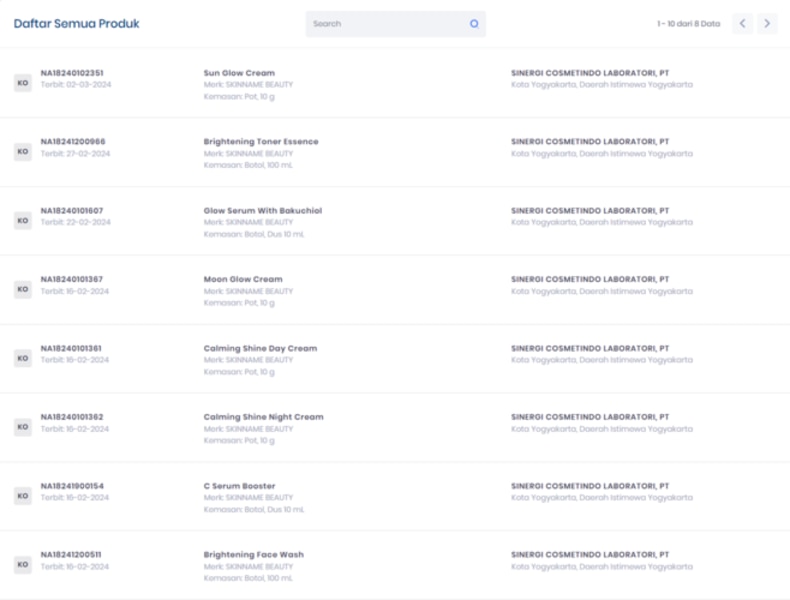Select registration number NA18240101367

(x=72, y=279)
